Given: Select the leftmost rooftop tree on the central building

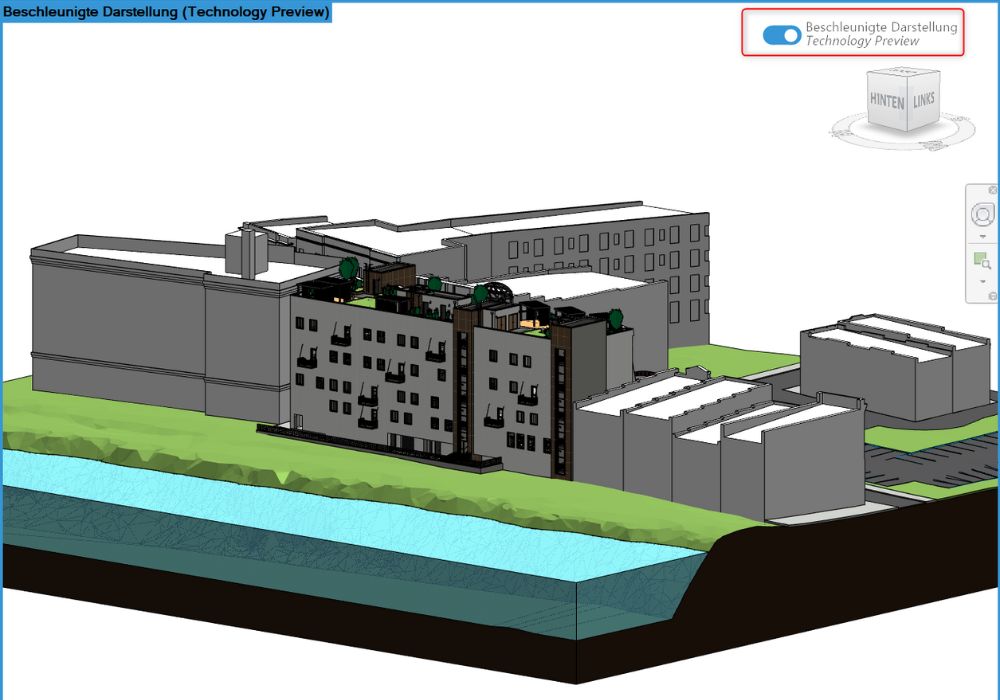Looking at the screenshot, I should (x=349, y=267).
